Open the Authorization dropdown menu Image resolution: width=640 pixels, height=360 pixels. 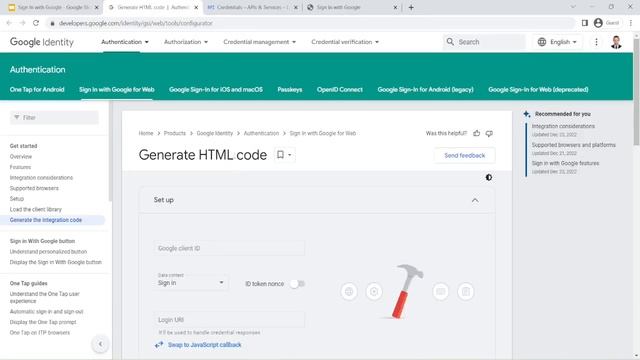(186, 42)
